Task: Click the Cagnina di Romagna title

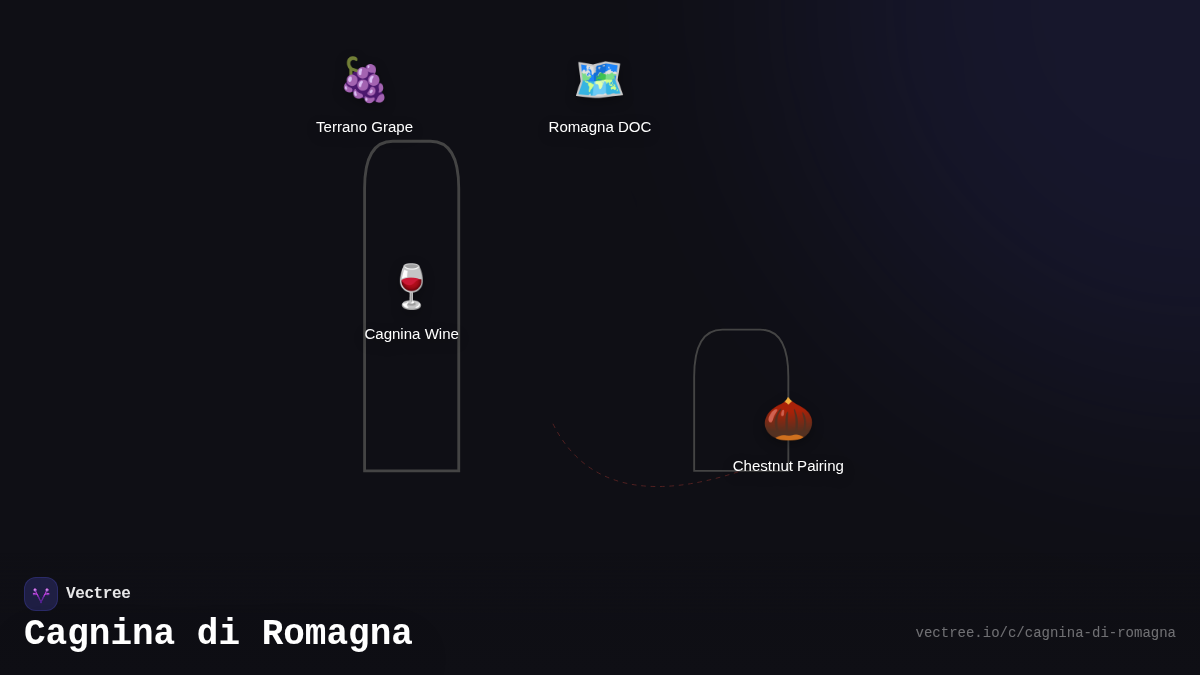Action: point(218,633)
